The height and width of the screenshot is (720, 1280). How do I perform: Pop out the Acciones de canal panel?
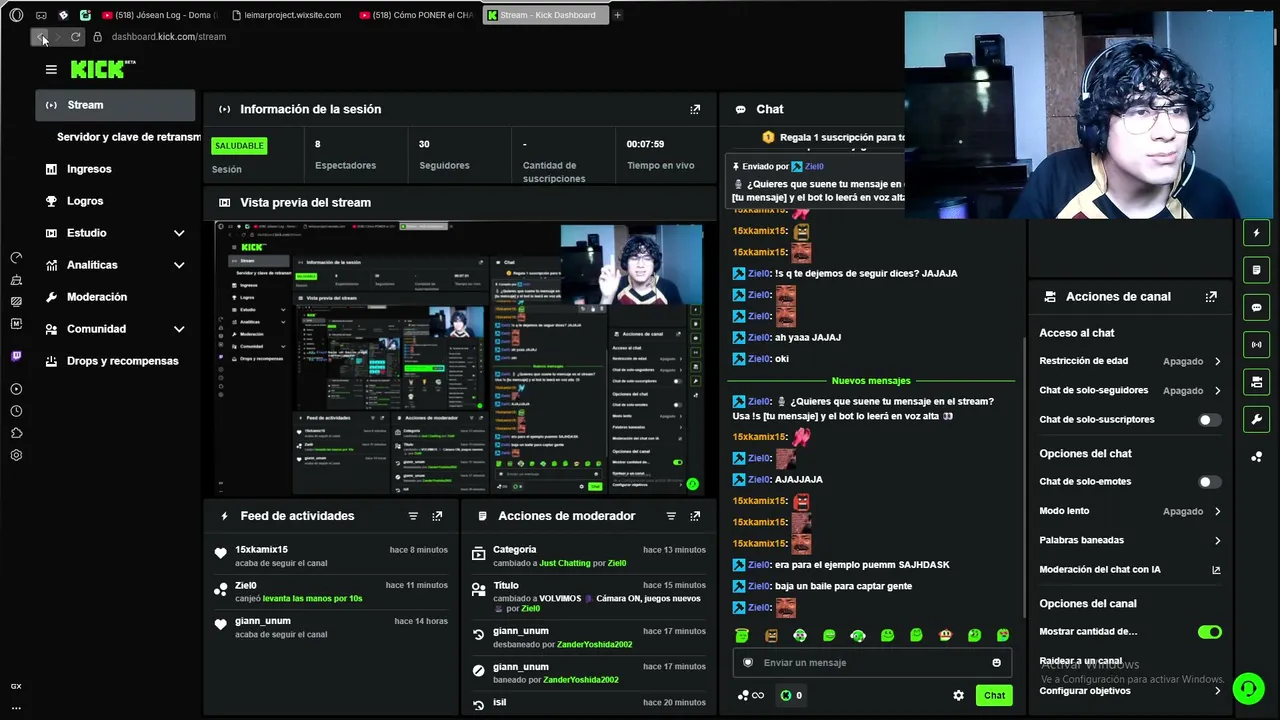coord(1211,297)
